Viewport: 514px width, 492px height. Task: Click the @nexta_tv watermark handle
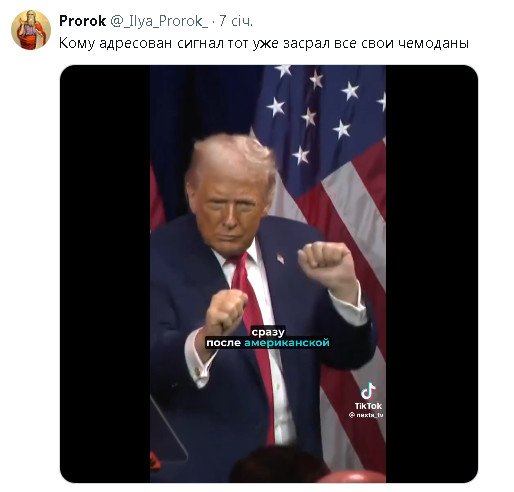tap(366, 415)
